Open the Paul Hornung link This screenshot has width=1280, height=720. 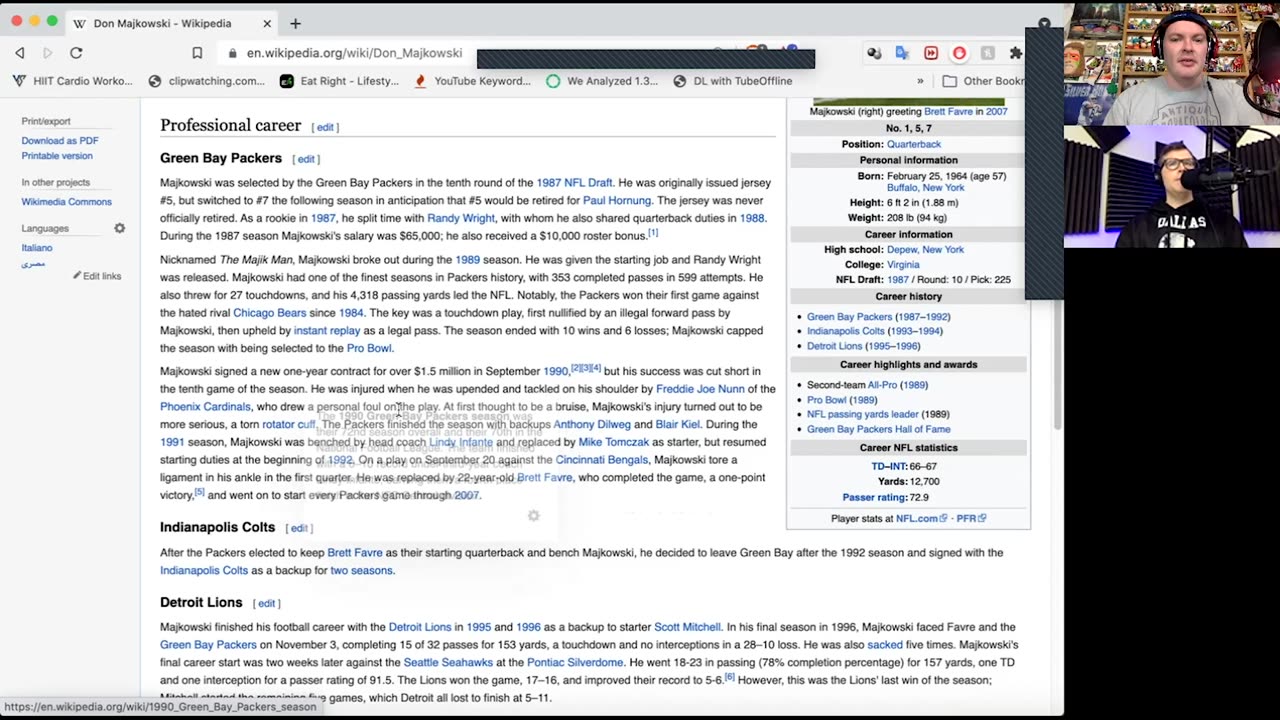point(617,201)
